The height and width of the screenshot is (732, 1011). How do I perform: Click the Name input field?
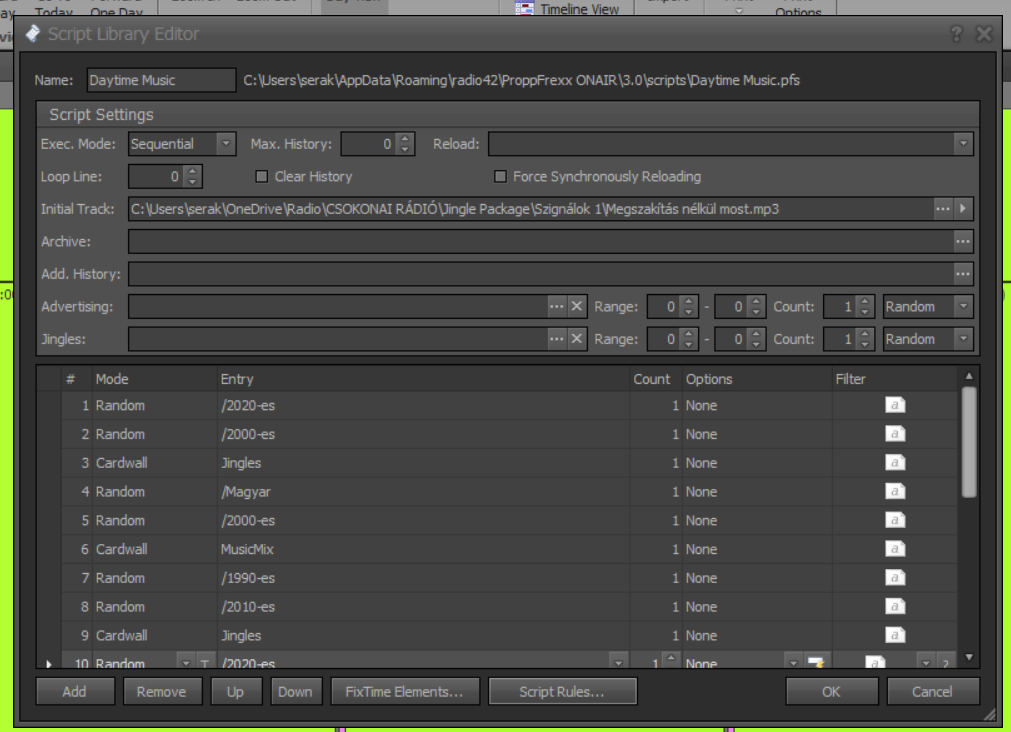coord(160,80)
